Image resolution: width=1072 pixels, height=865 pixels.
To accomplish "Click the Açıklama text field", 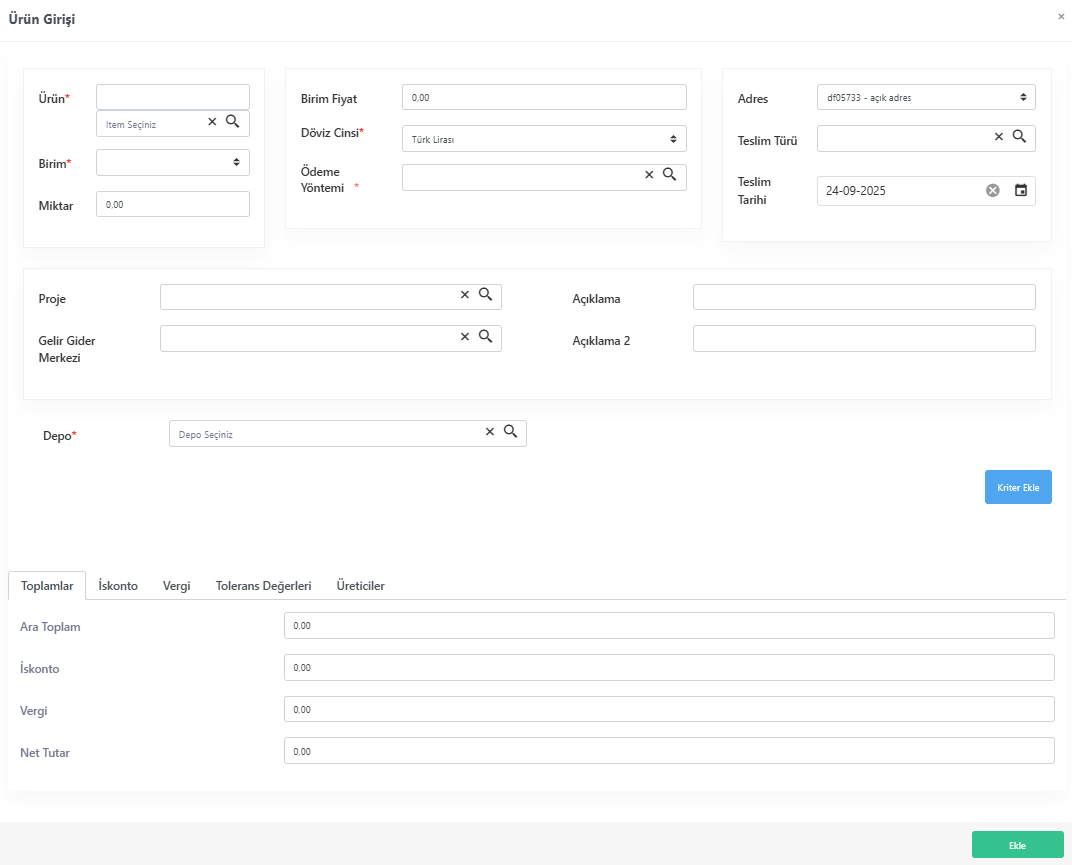I will click(x=864, y=297).
